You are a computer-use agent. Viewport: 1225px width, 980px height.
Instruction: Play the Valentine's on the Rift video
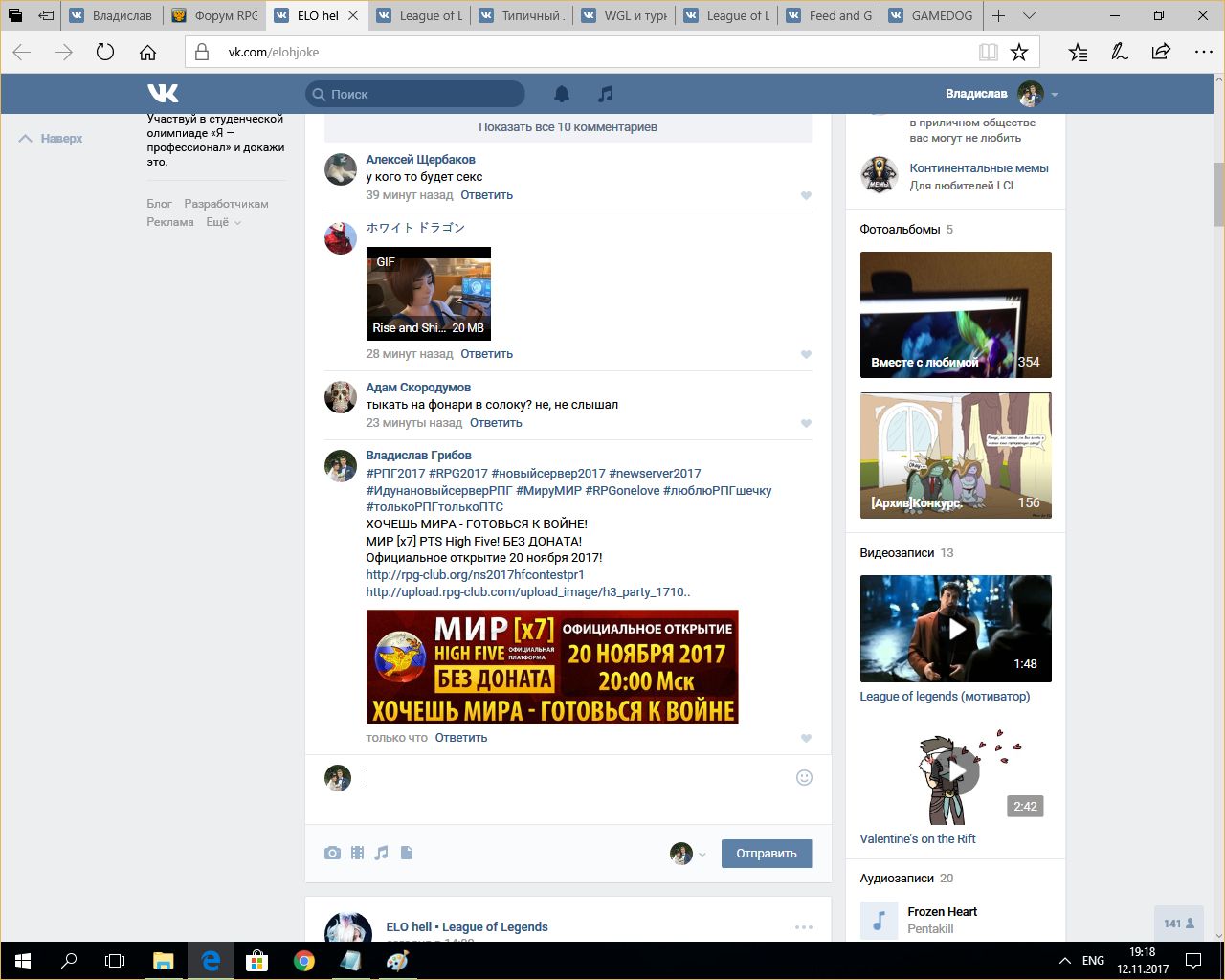click(956, 771)
